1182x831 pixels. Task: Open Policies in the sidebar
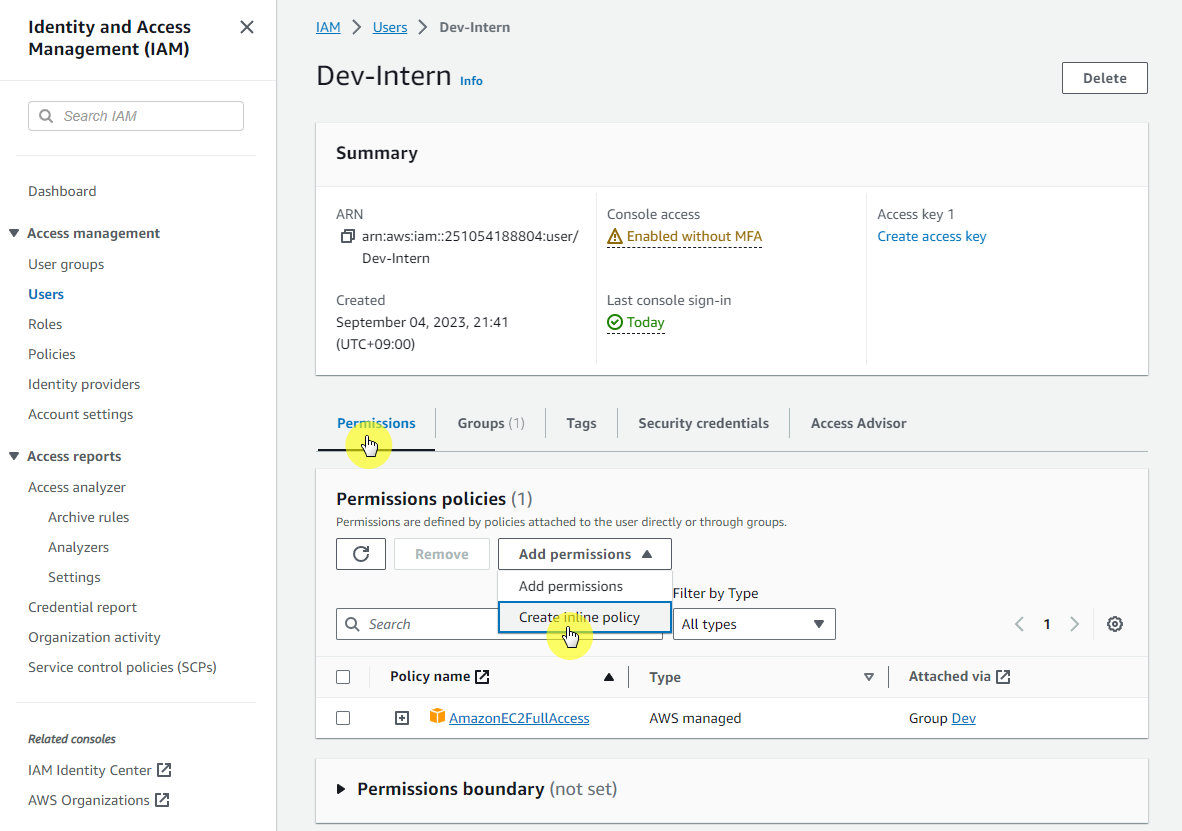(52, 354)
